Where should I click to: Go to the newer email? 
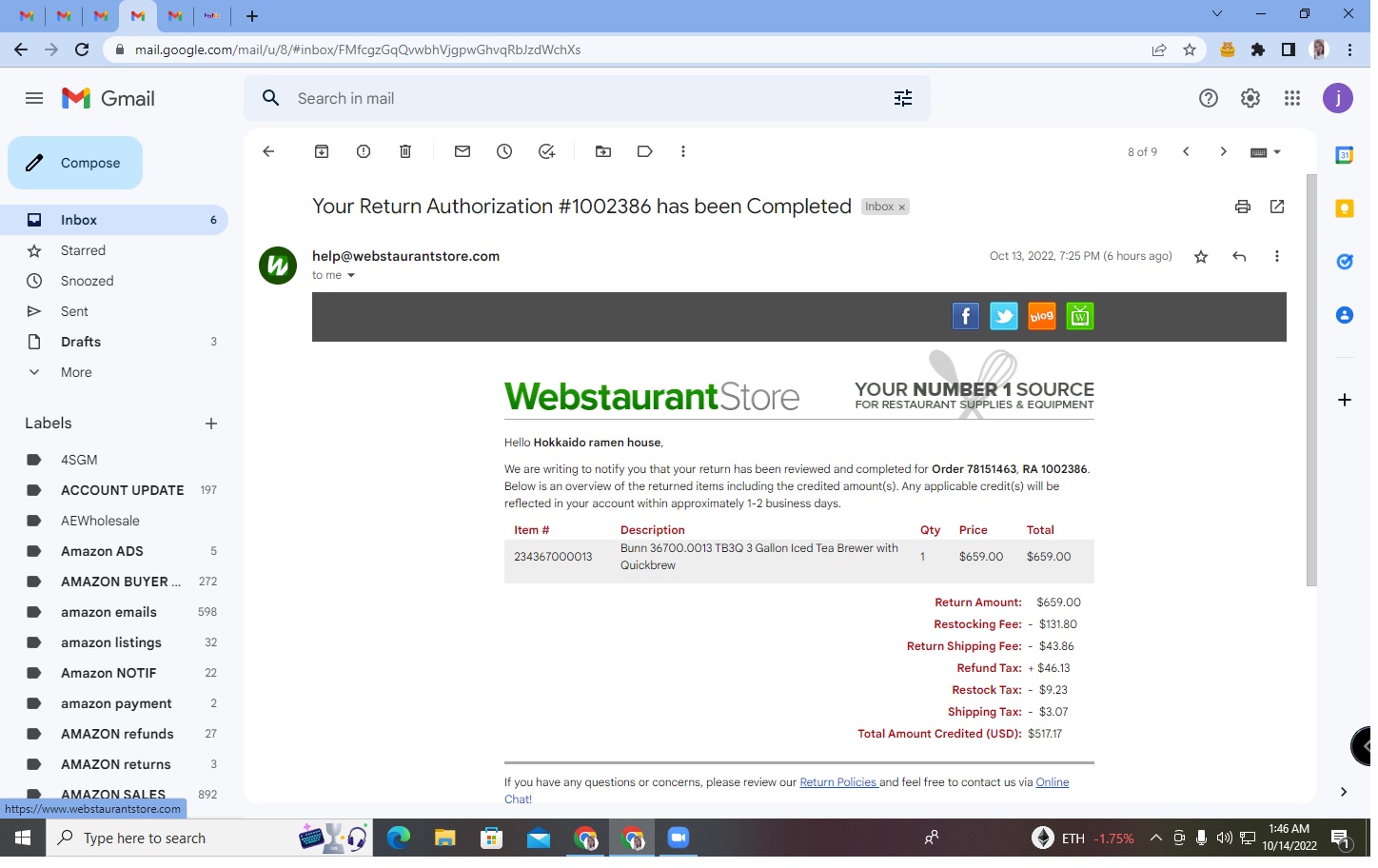point(1186,151)
